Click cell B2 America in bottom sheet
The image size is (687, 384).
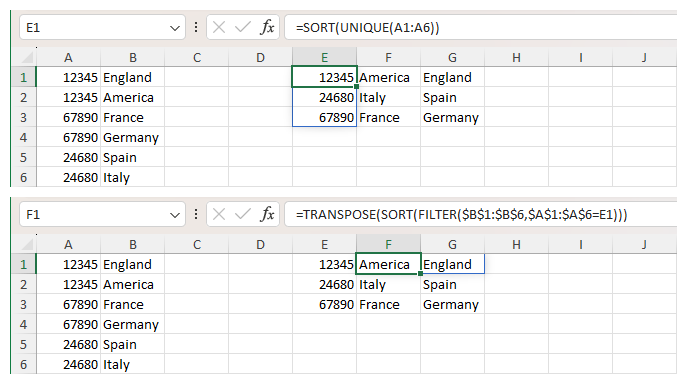(133, 284)
